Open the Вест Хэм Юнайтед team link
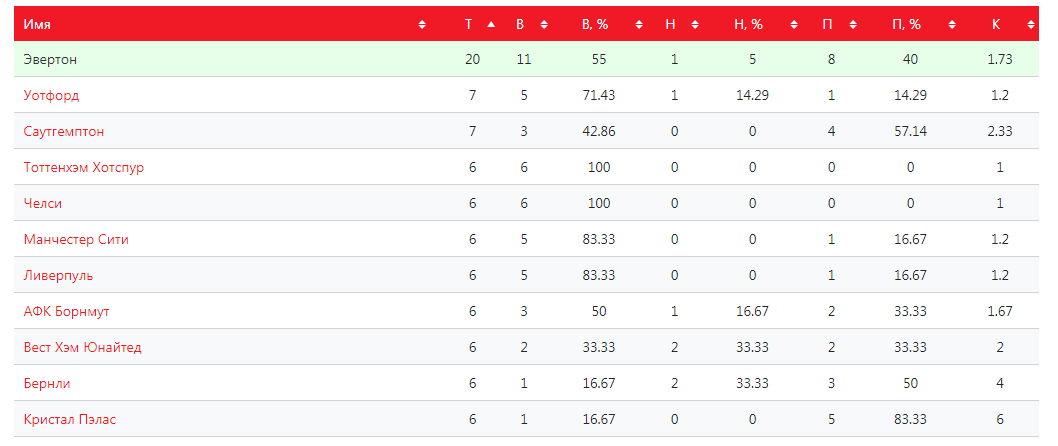Screen dimensions: 1058x446 click(83, 347)
